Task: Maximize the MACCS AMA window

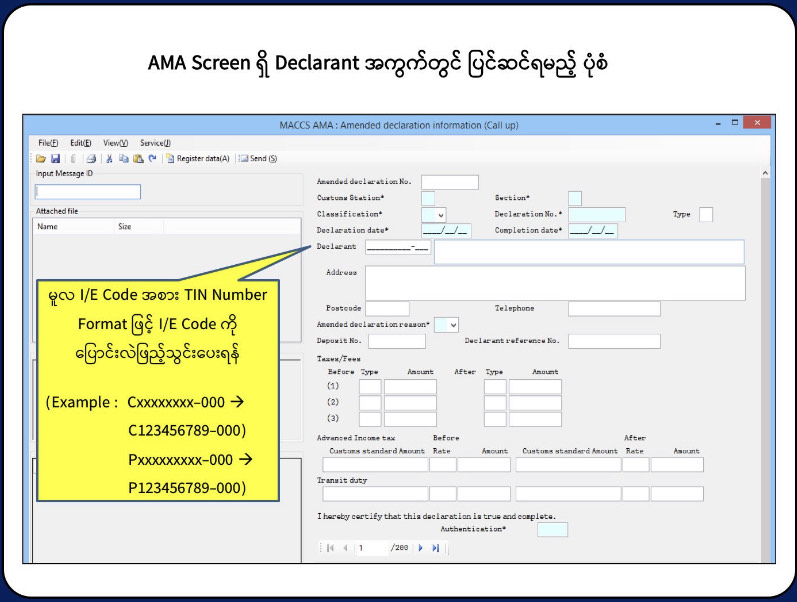Action: click(734, 123)
